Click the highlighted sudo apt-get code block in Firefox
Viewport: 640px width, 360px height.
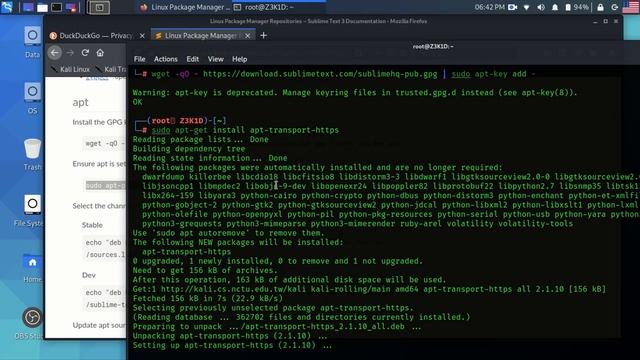pos(106,185)
